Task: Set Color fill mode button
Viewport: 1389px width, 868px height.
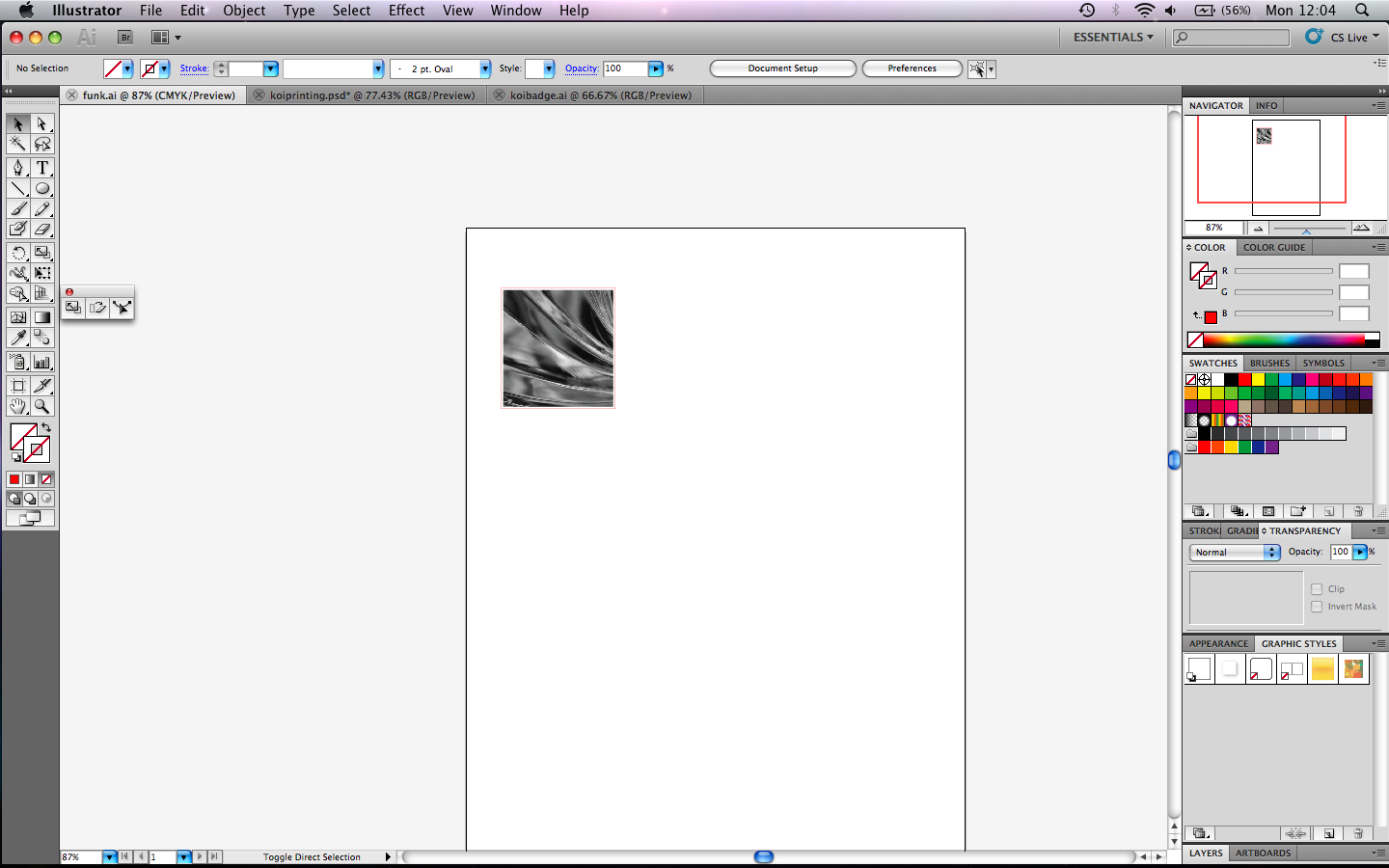Action: [14, 479]
